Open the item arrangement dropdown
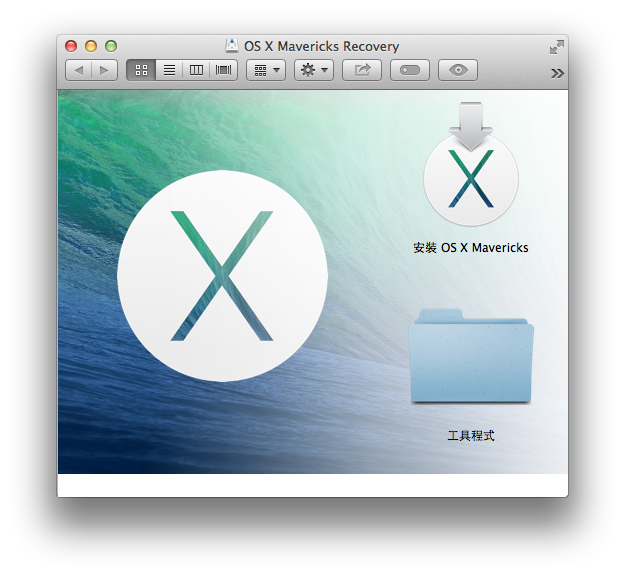This screenshot has height=576, width=625. coord(266,71)
